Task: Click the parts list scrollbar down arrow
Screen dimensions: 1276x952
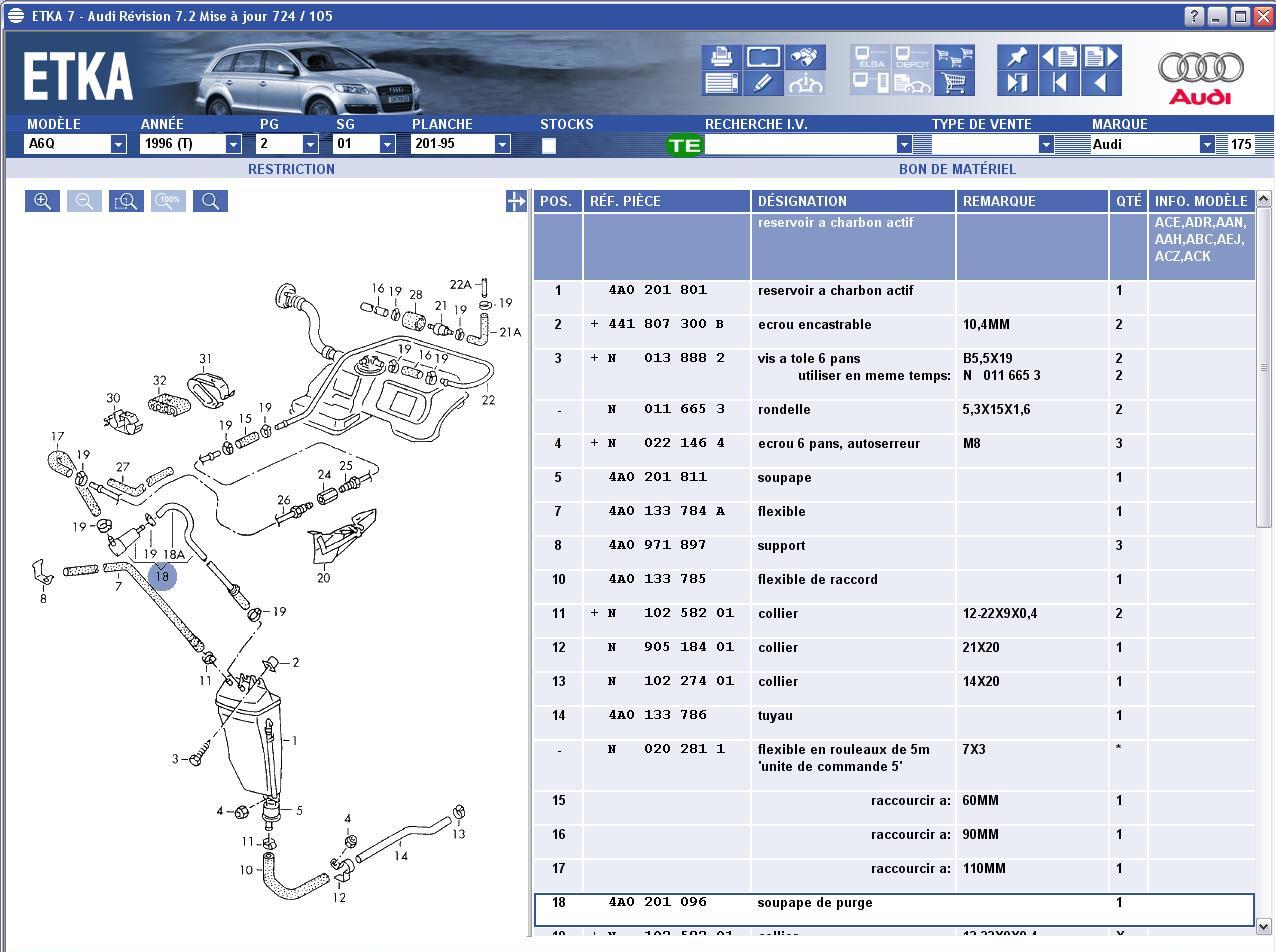Action: pyautogui.click(x=1263, y=926)
